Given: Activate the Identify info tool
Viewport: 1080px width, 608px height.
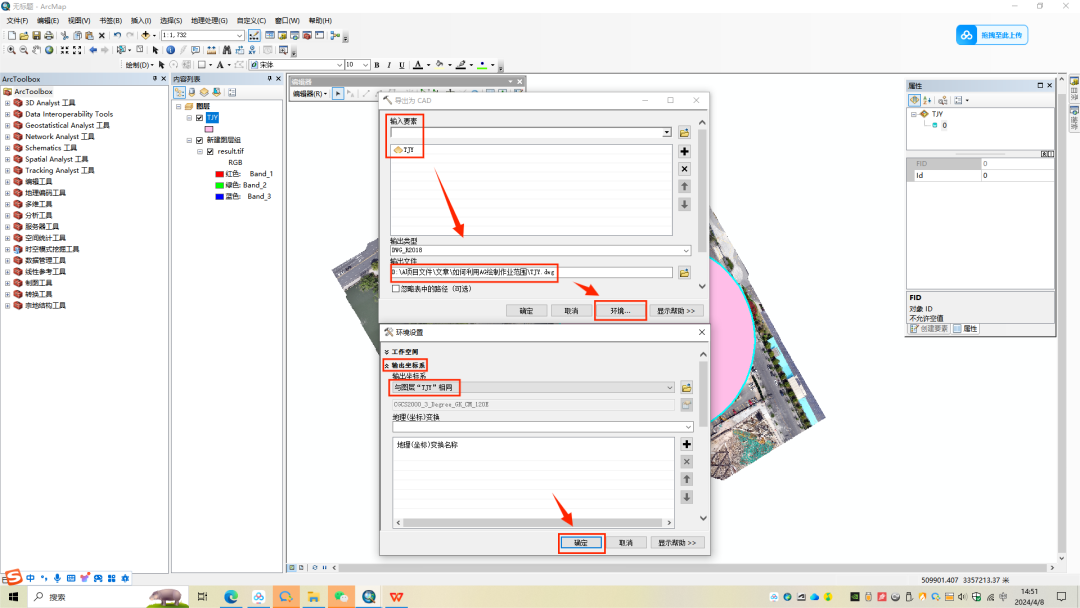Looking at the screenshot, I should tap(171, 50).
